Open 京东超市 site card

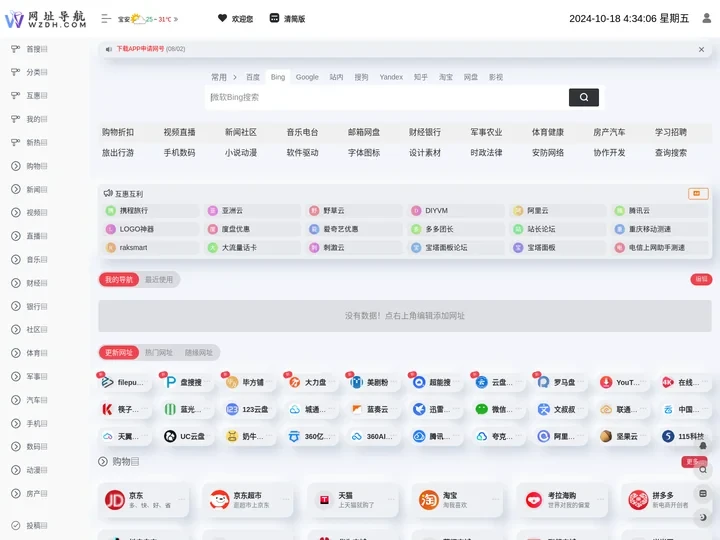click(248, 500)
